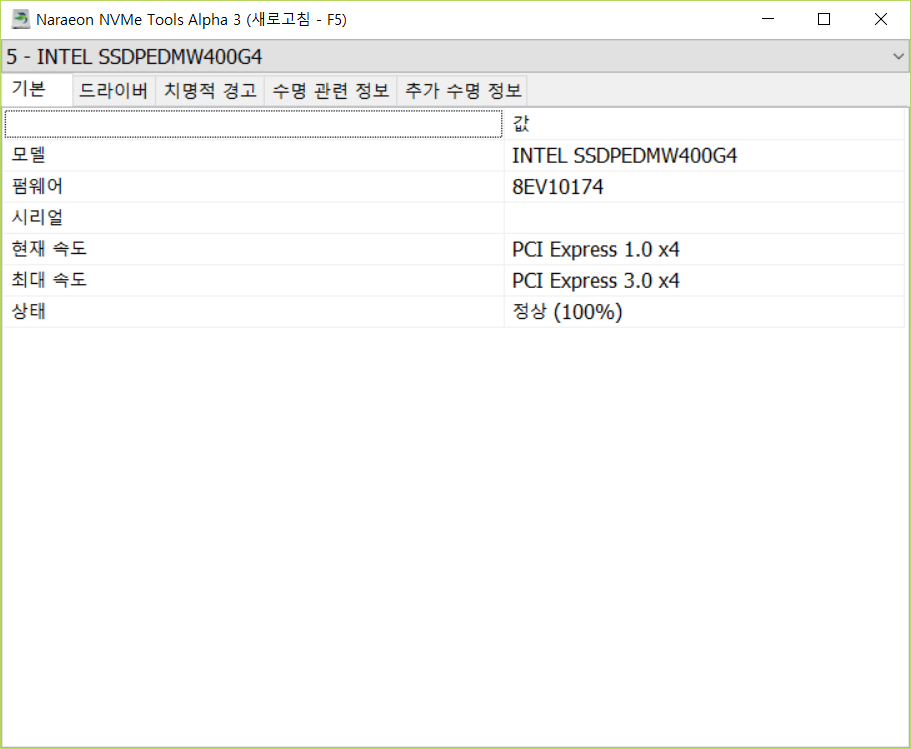Go to the 수명 관련 정보 tab

[x=331, y=91]
